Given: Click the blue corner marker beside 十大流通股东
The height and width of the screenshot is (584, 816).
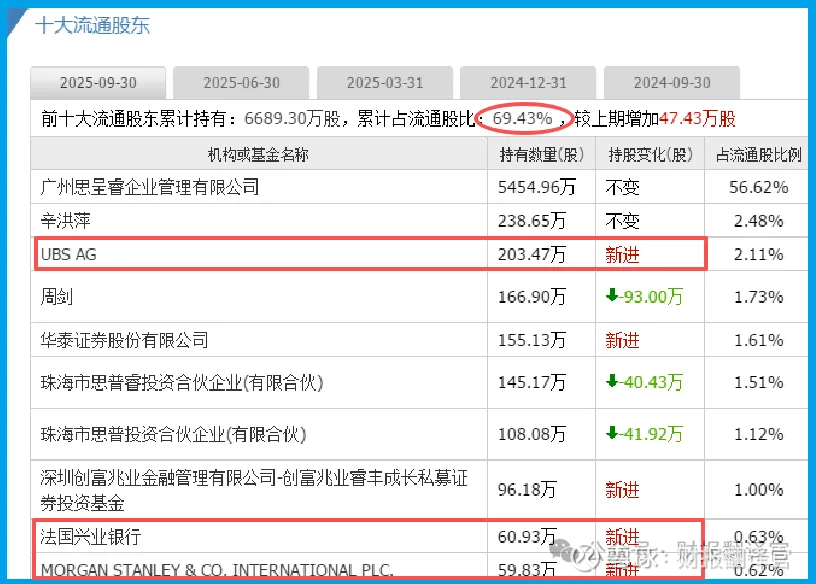Looking at the screenshot, I should 16,22.
